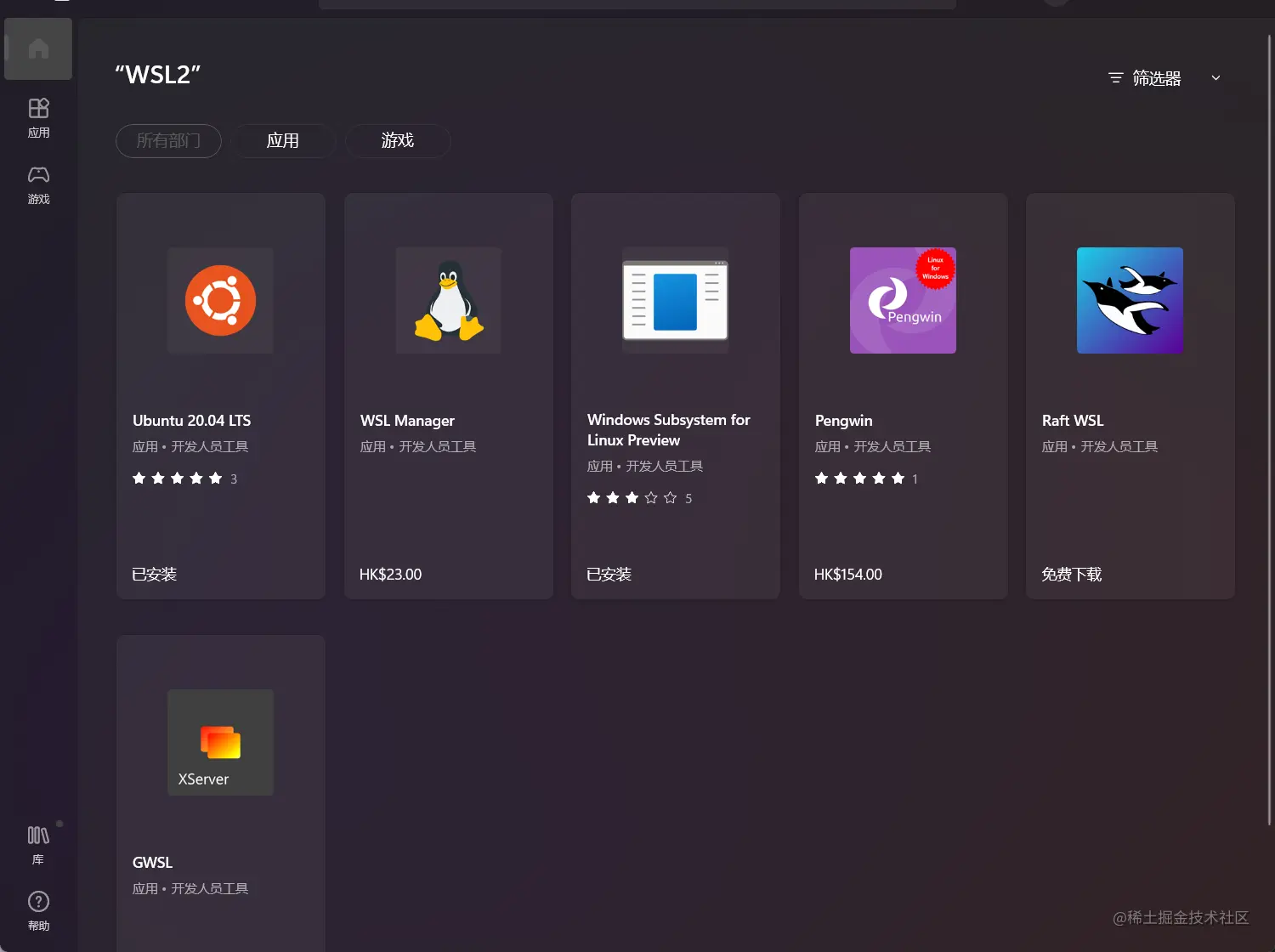Select the 应用 filter tab
1275x952 pixels.
pos(283,141)
